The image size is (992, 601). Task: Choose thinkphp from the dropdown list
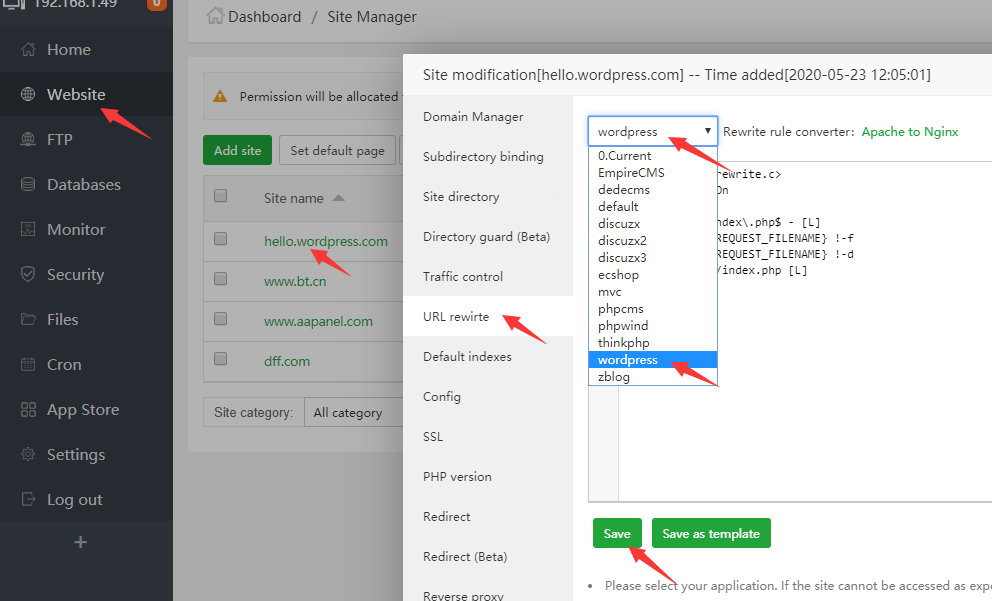click(624, 343)
